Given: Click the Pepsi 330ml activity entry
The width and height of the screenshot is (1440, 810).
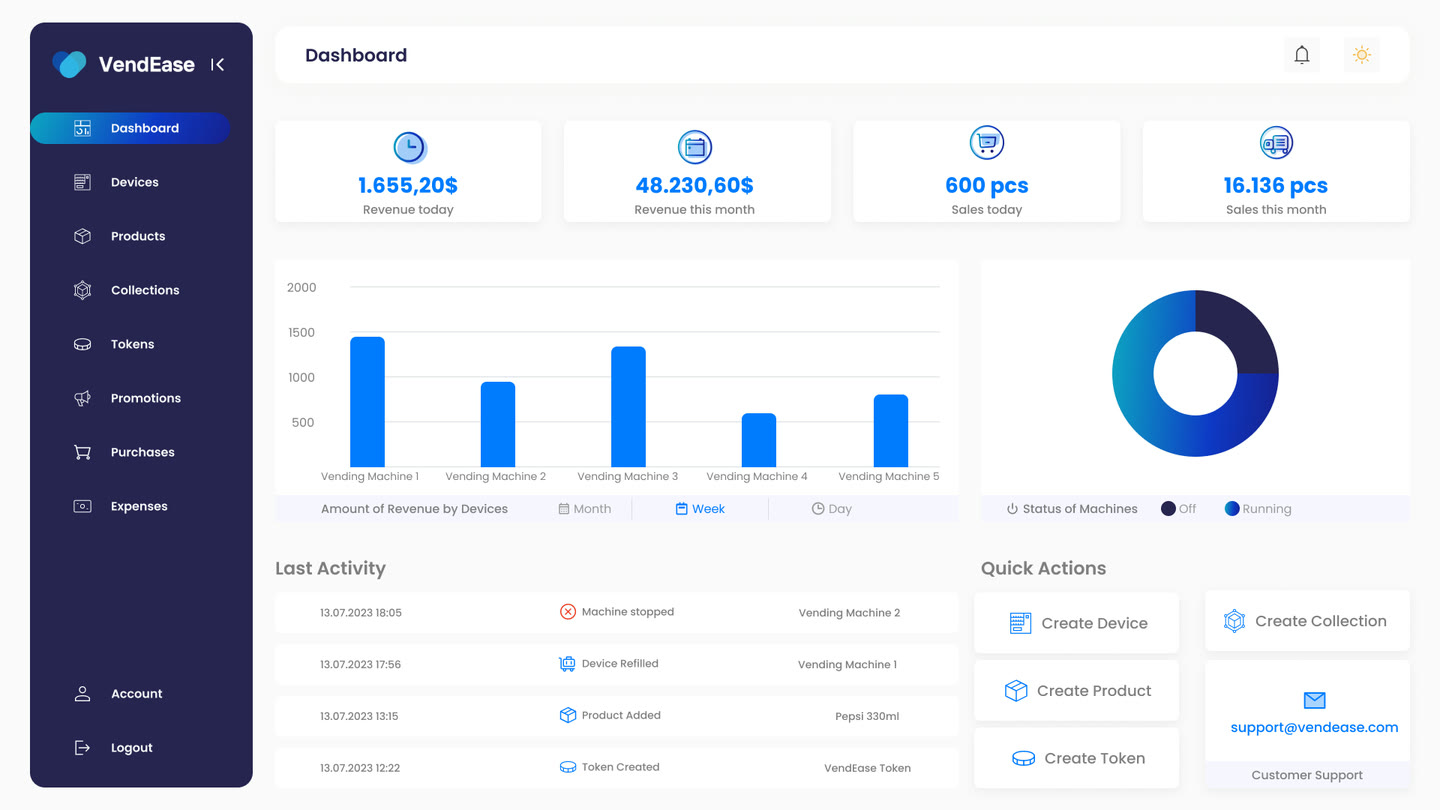Looking at the screenshot, I should (867, 717).
